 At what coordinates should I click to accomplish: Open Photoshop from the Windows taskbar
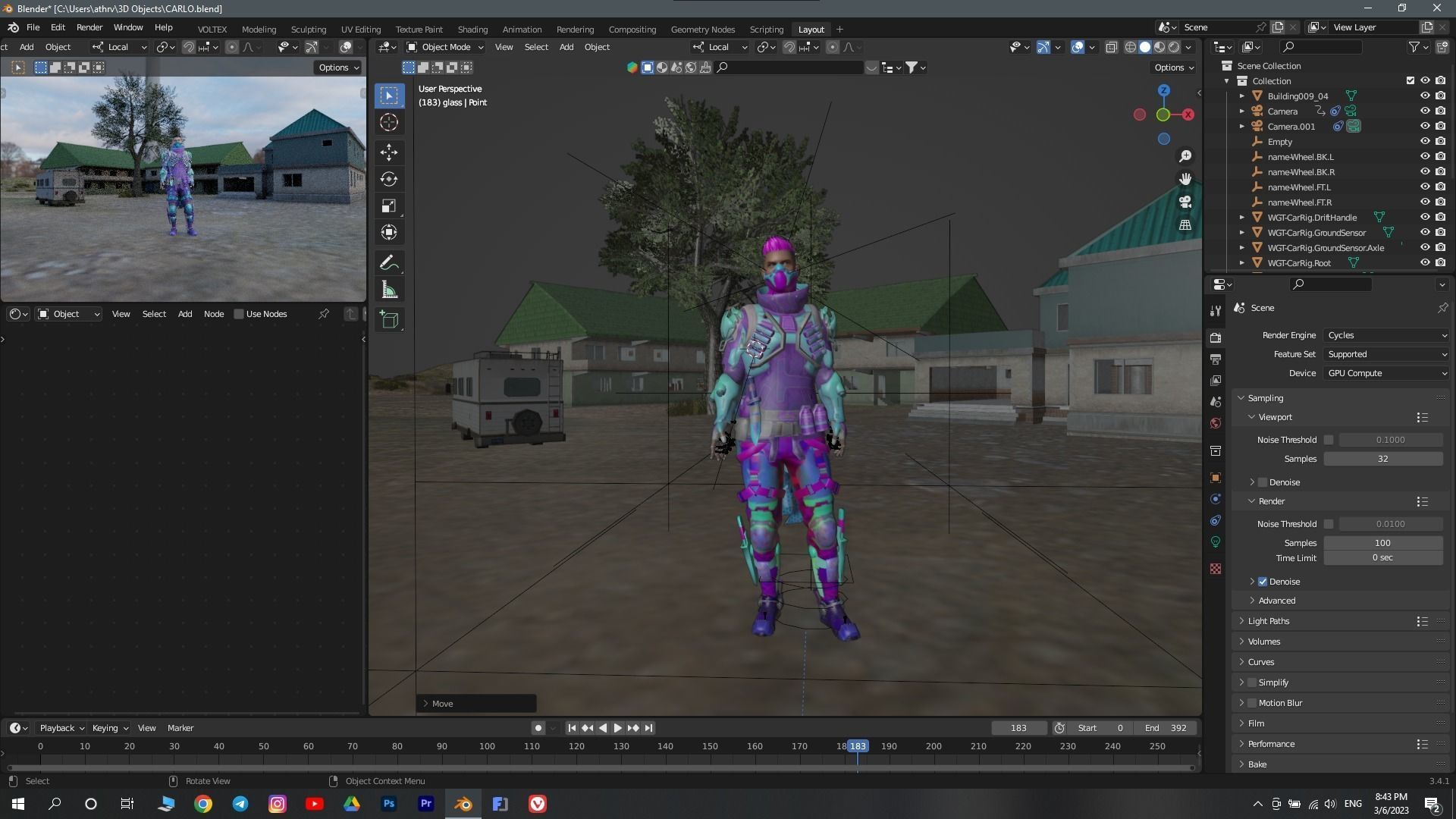click(x=389, y=804)
